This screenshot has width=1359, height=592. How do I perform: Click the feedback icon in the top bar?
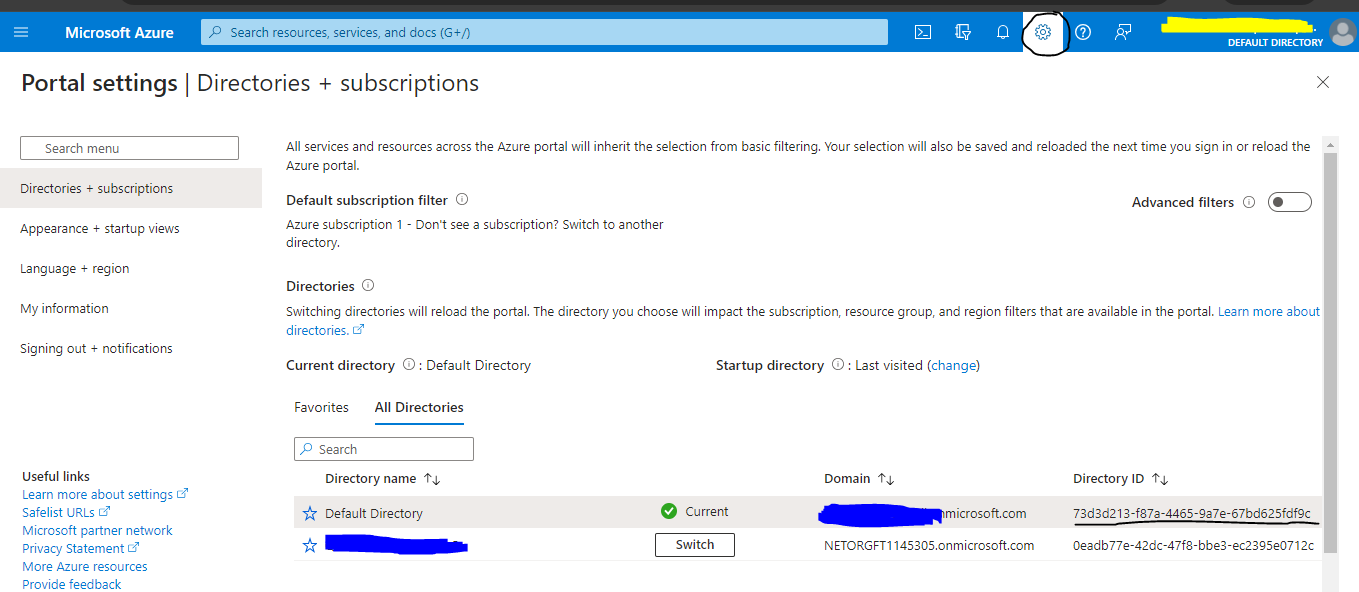click(1122, 31)
